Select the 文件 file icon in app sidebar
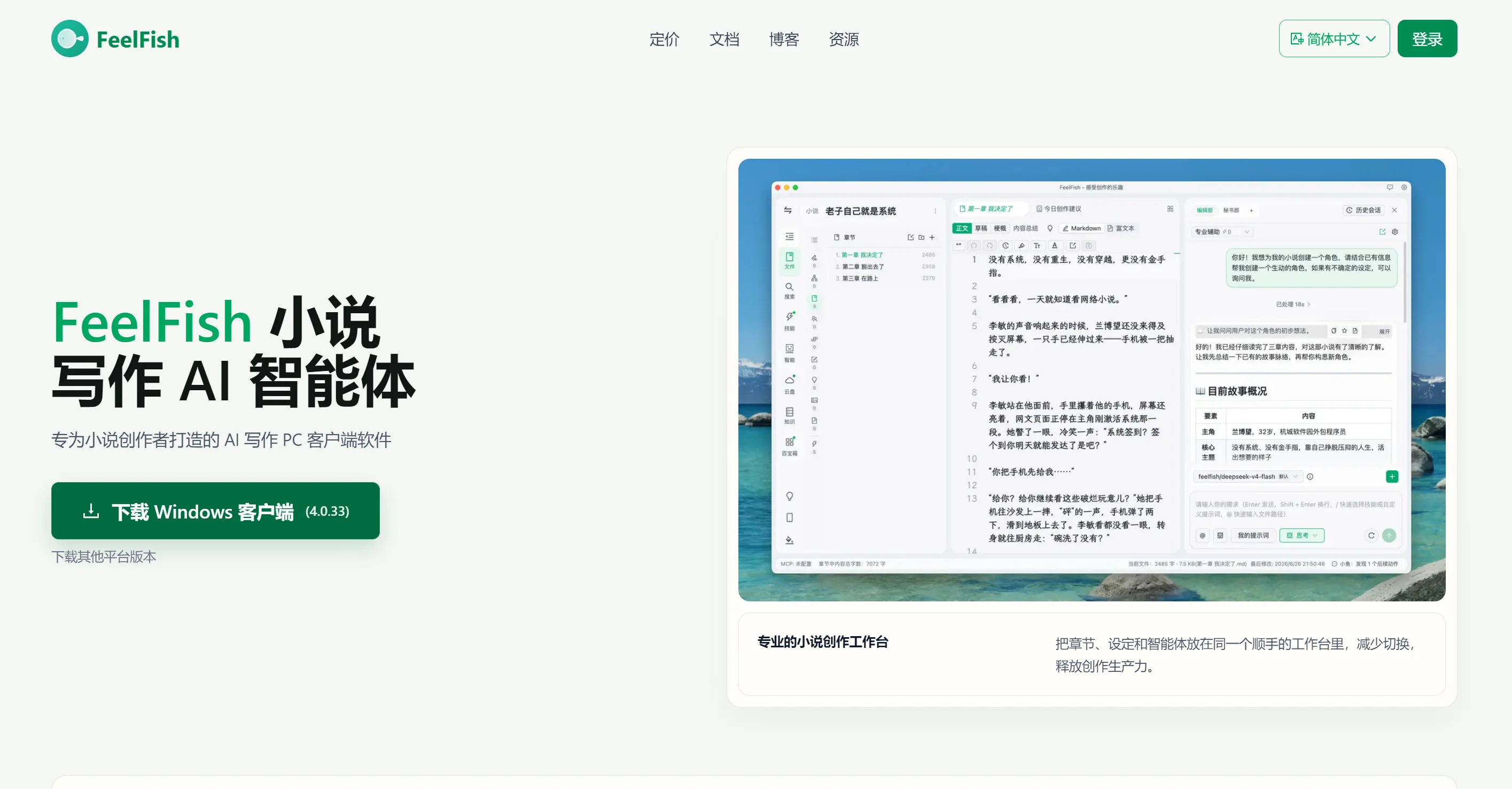 coord(790,260)
